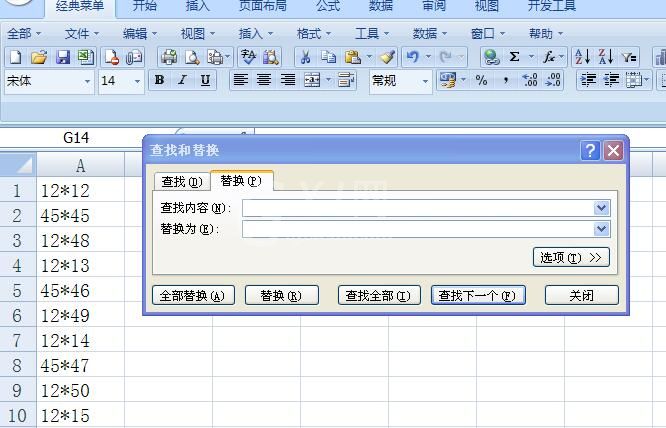Click the print icon in toolbar
The width and height of the screenshot is (666, 428).
[x=169, y=57]
